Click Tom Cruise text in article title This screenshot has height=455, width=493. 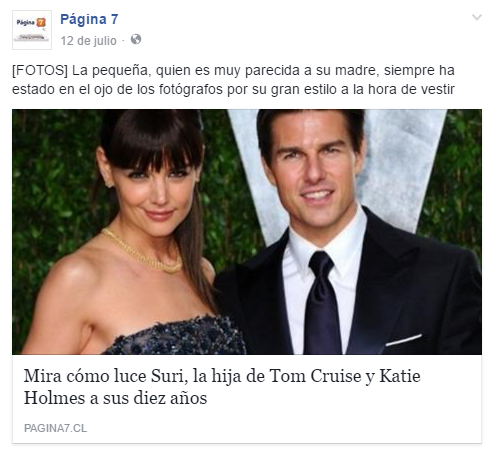click(x=315, y=376)
